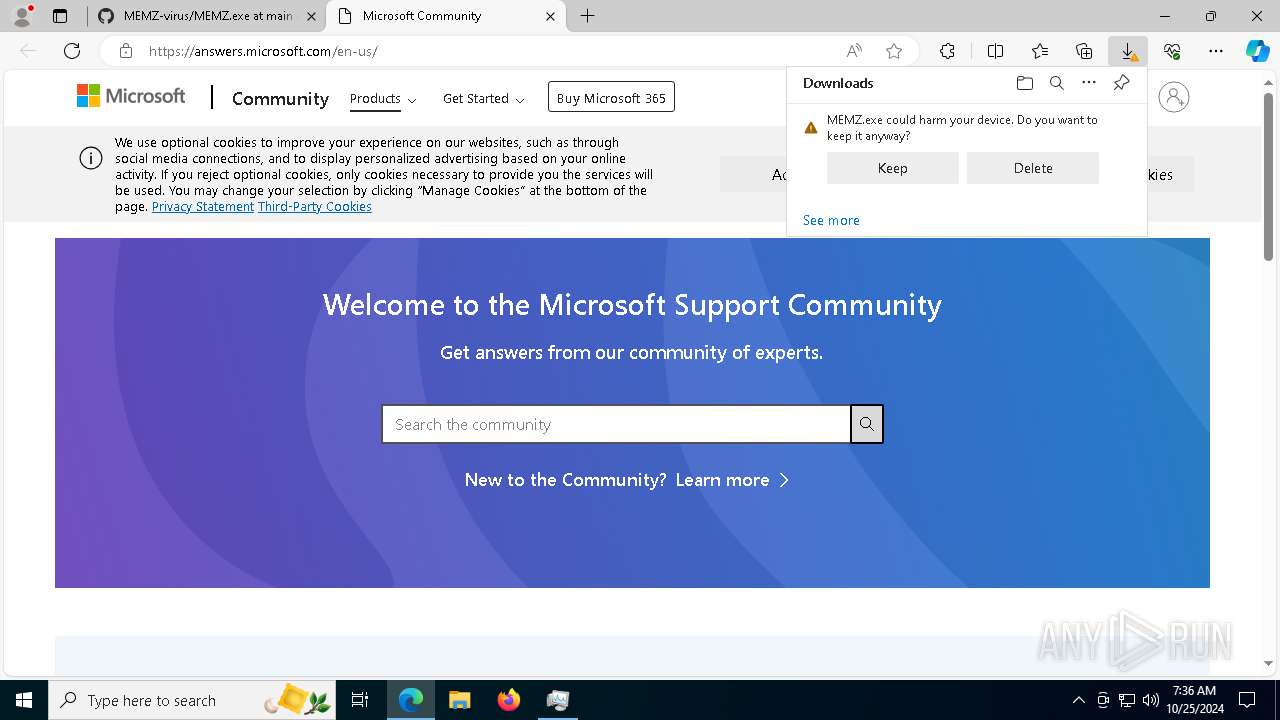Viewport: 1280px width, 720px height.
Task: Click the Sign in account avatar
Action: tap(1174, 97)
